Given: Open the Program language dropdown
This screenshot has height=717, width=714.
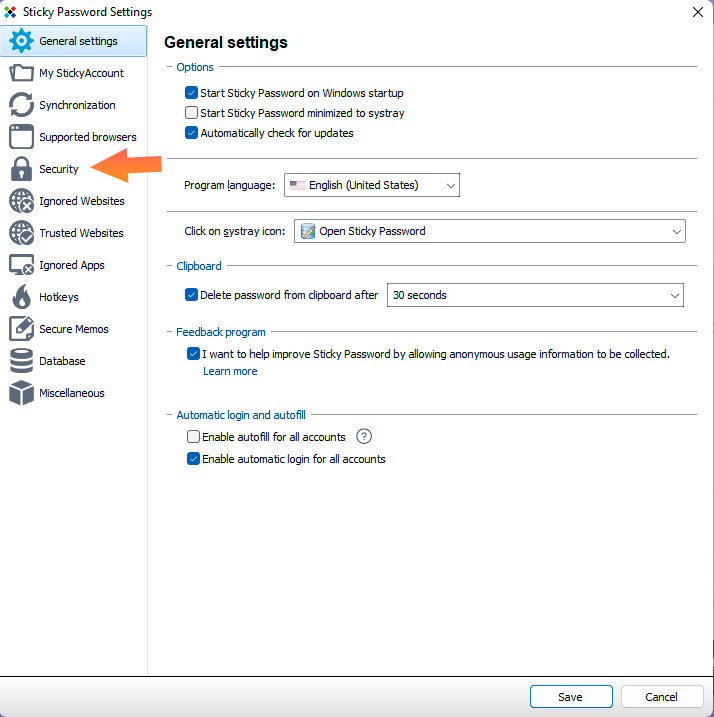Looking at the screenshot, I should (x=372, y=185).
